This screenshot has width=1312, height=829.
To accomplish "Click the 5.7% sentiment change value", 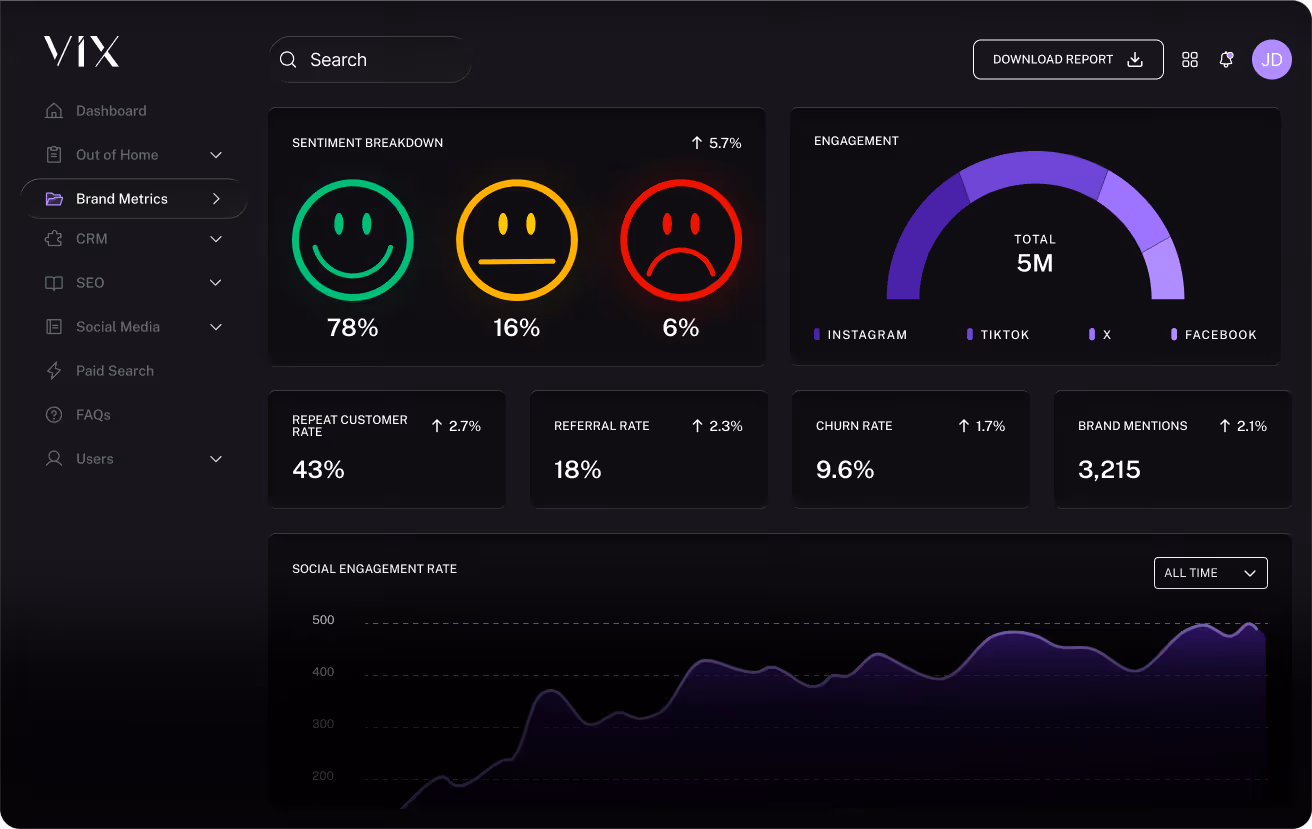I will pyautogui.click(x=726, y=143).
